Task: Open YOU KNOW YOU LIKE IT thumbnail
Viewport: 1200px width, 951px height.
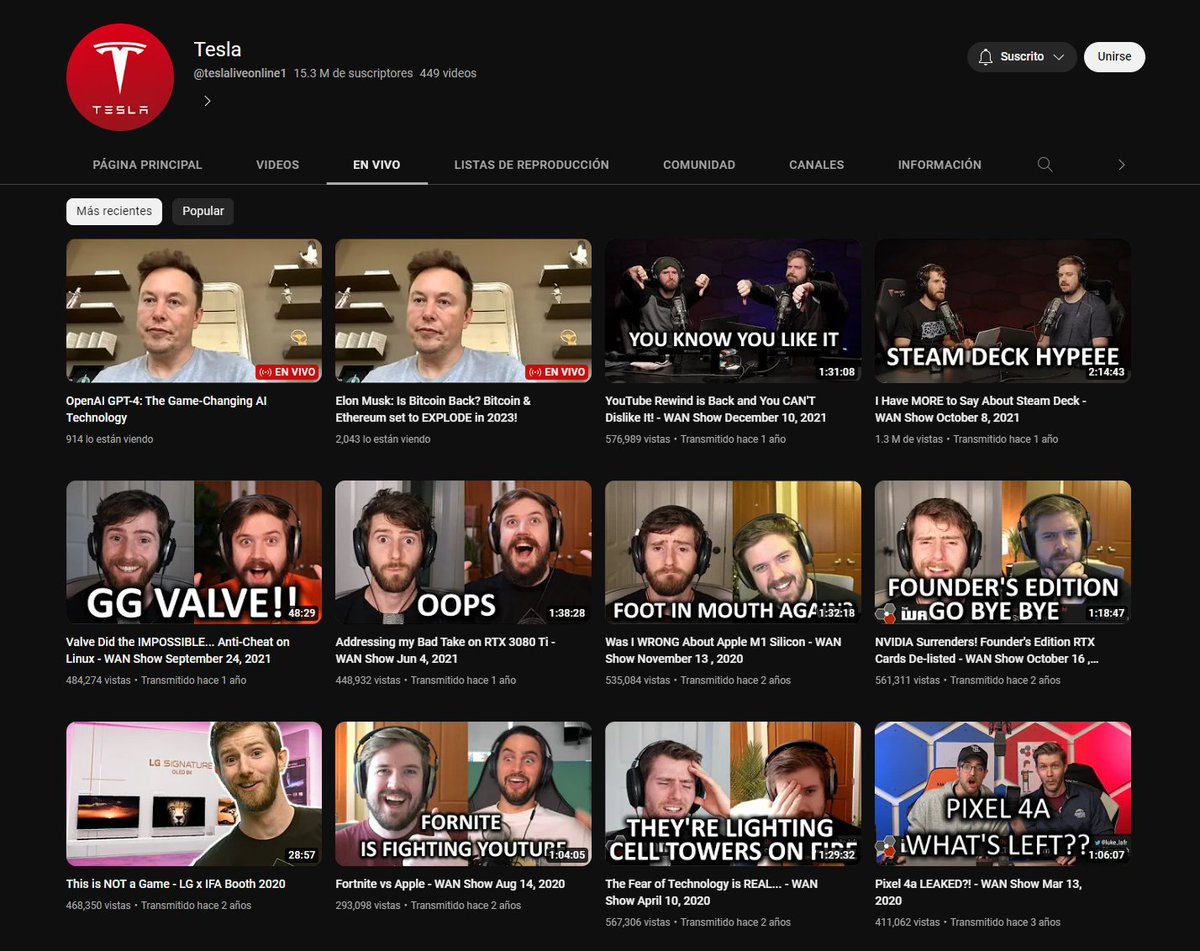Action: [x=733, y=311]
